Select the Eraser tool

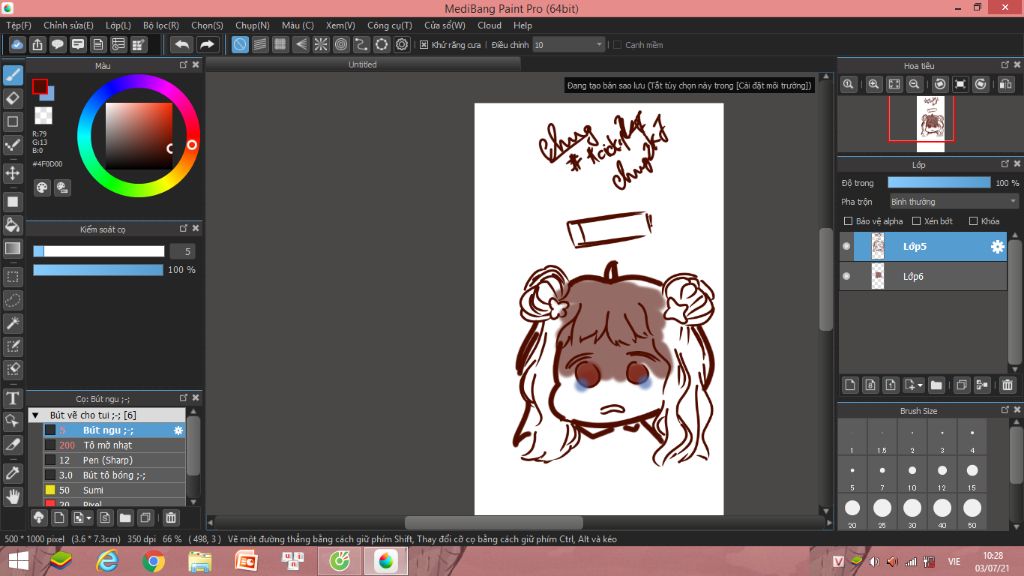click(13, 99)
